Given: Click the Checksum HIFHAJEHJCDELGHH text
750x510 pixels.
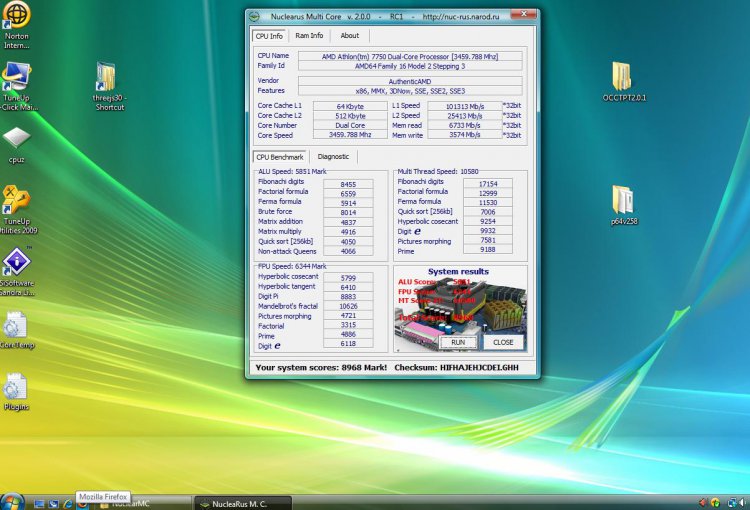Looking at the screenshot, I should pyautogui.click(x=456, y=367).
